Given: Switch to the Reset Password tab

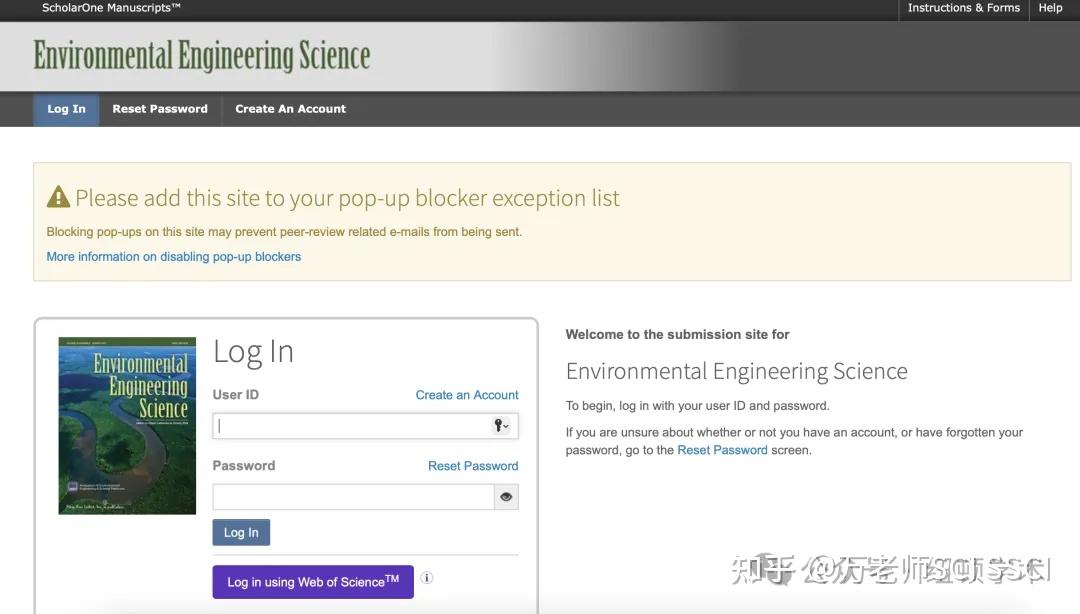Looking at the screenshot, I should click(x=160, y=109).
